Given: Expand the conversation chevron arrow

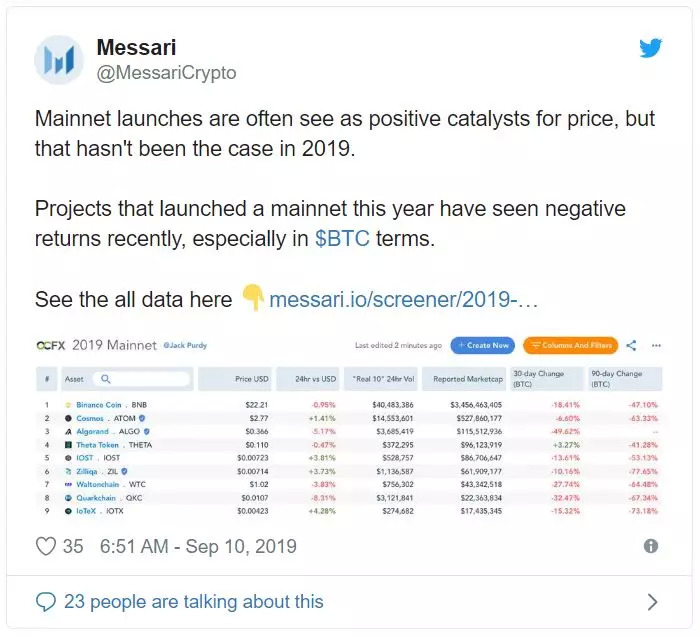Looking at the screenshot, I should pyautogui.click(x=652, y=601).
